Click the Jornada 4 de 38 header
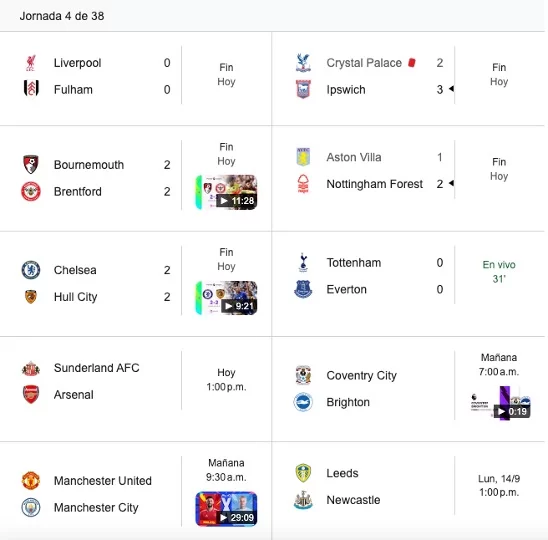 click(62, 16)
